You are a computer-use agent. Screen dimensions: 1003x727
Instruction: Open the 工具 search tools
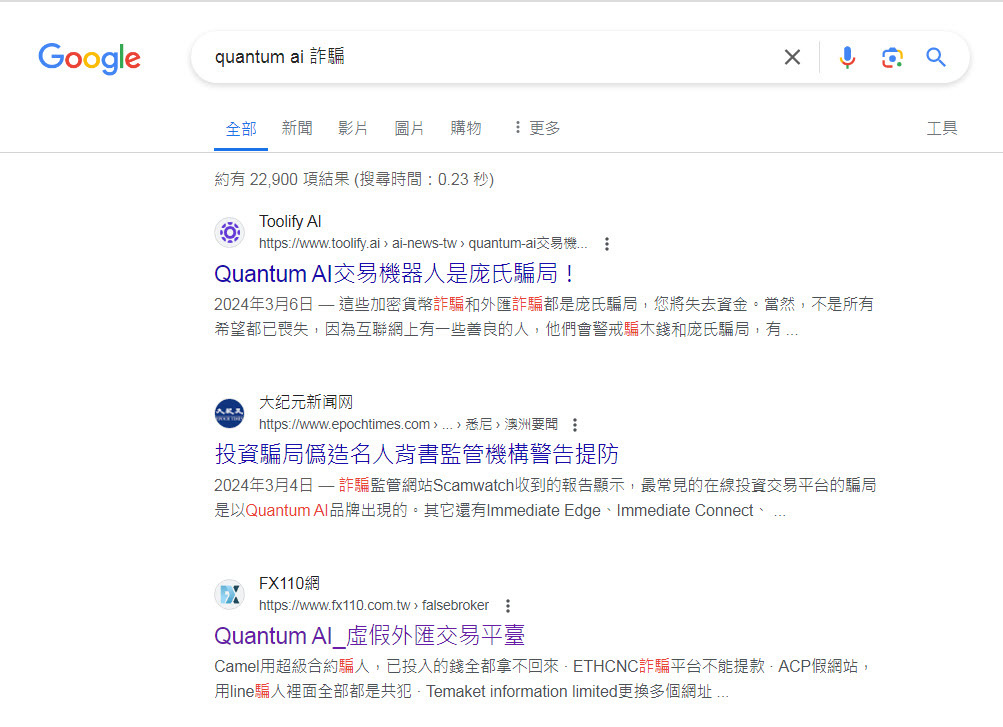pos(942,129)
